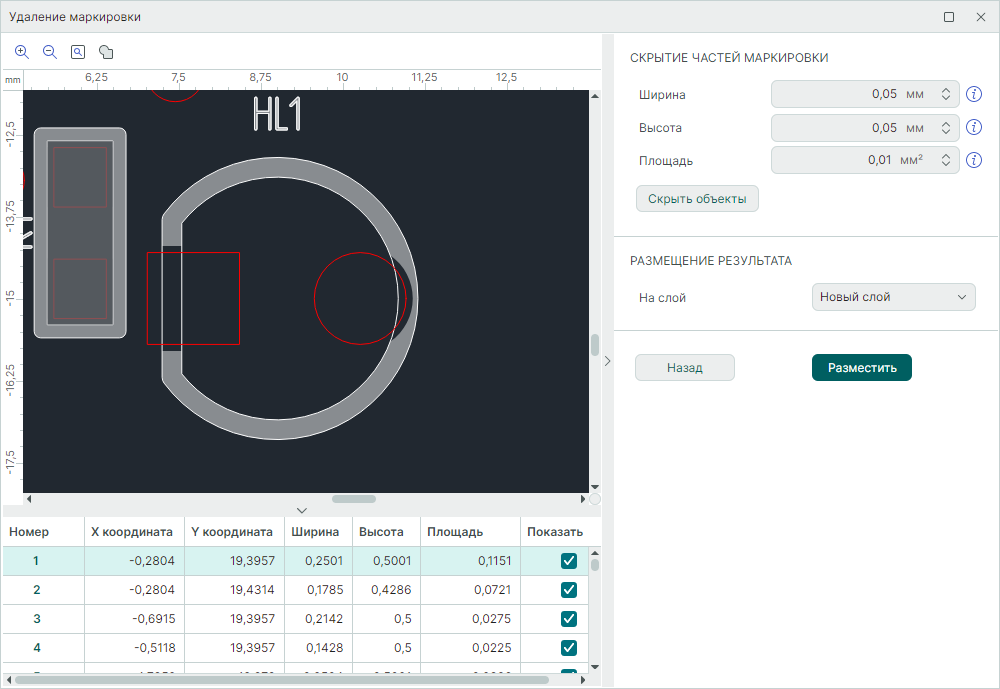Click the zoom to fit icon
Image resolution: width=1000 pixels, height=689 pixels.
78,52
